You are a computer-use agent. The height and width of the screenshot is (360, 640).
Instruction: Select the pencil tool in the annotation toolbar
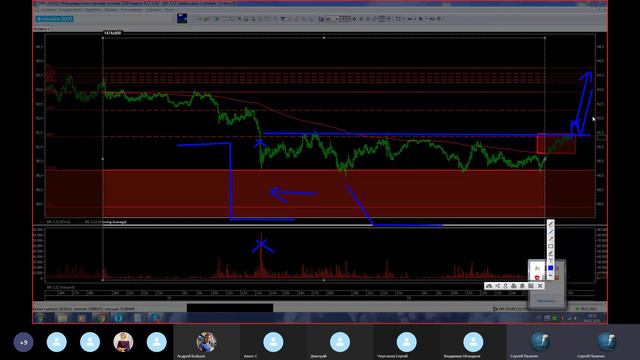click(551, 224)
